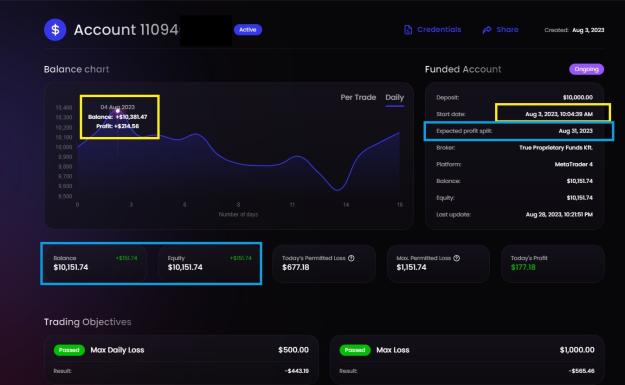This screenshot has height=385, width=625.
Task: Switch the chart to Per Trade
Action: tap(358, 97)
